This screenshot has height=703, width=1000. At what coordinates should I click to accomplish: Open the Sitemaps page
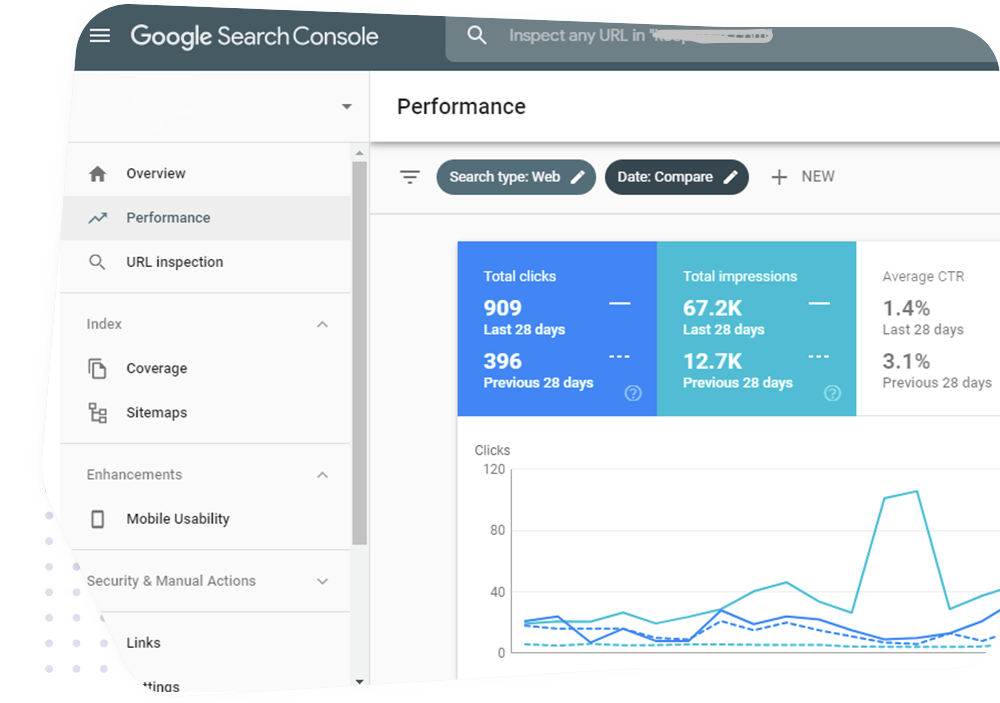pos(205,413)
